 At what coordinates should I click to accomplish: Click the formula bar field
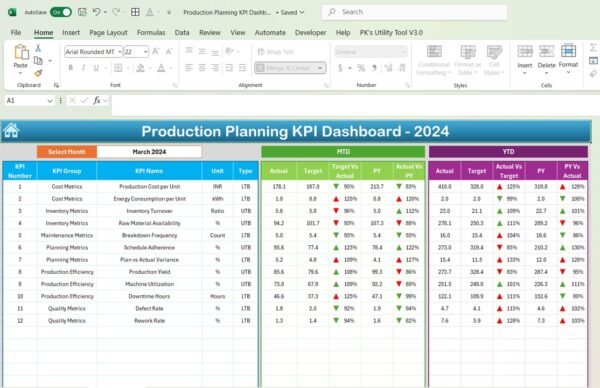click(x=355, y=104)
